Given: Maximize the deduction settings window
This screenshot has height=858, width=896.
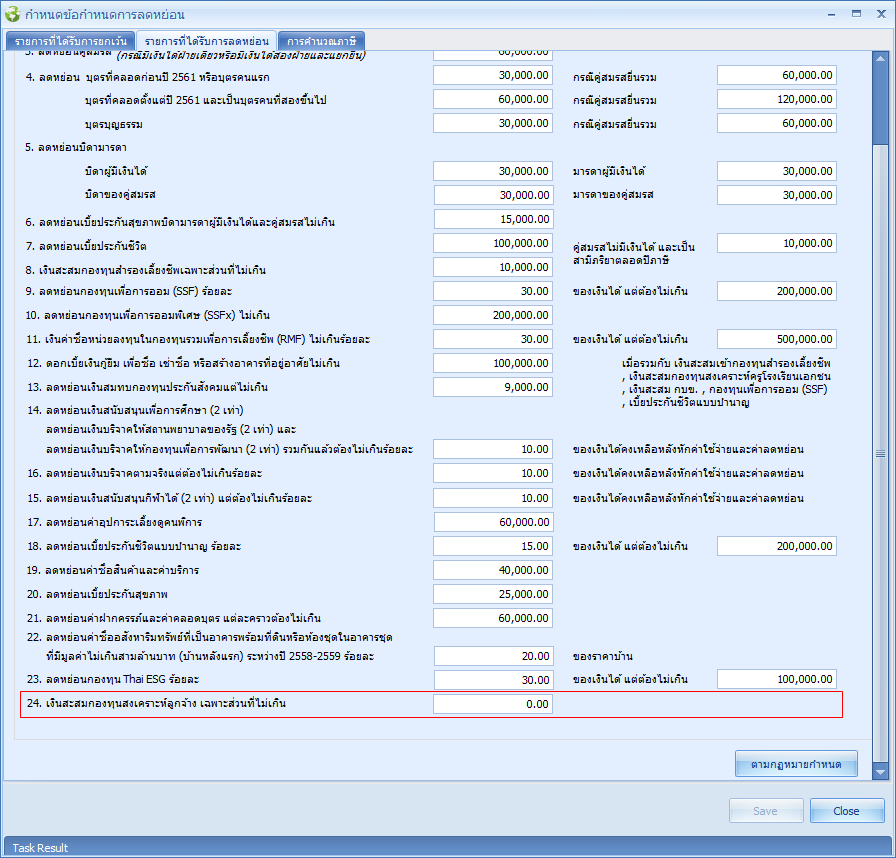Looking at the screenshot, I should point(857,14).
